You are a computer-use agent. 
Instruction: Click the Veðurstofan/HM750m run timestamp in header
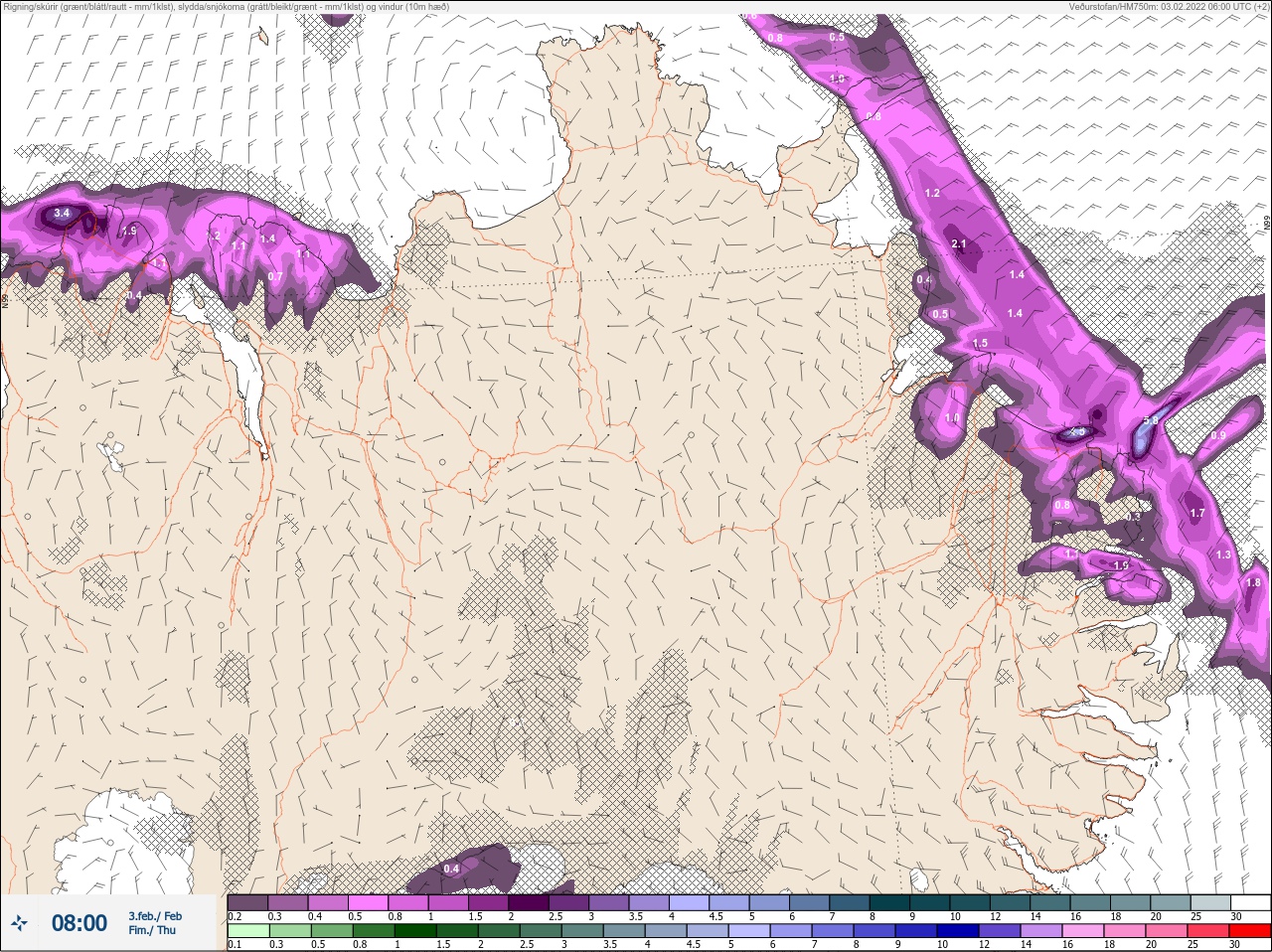[1169, 6]
